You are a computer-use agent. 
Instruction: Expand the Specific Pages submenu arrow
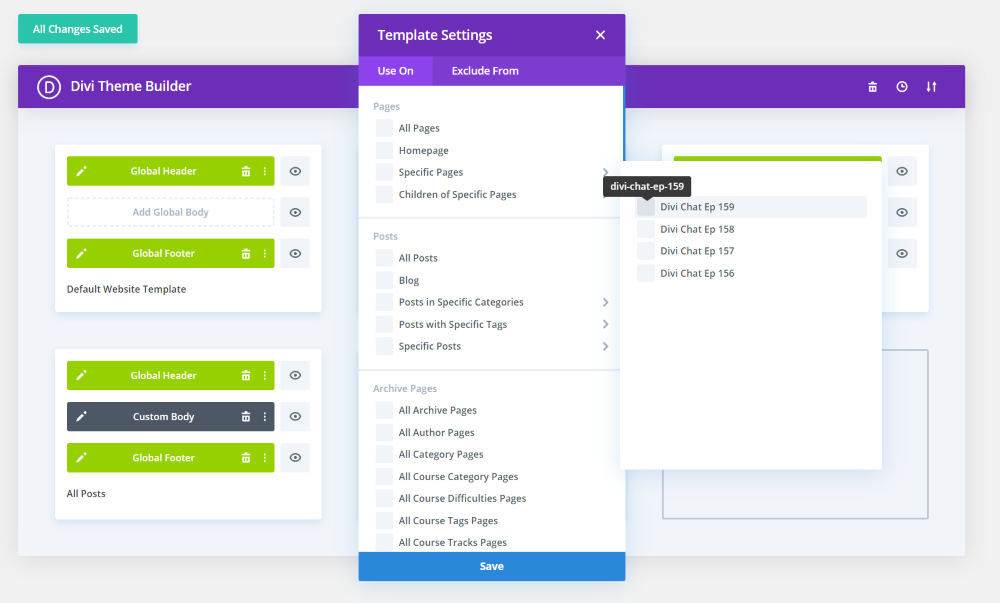(605, 172)
